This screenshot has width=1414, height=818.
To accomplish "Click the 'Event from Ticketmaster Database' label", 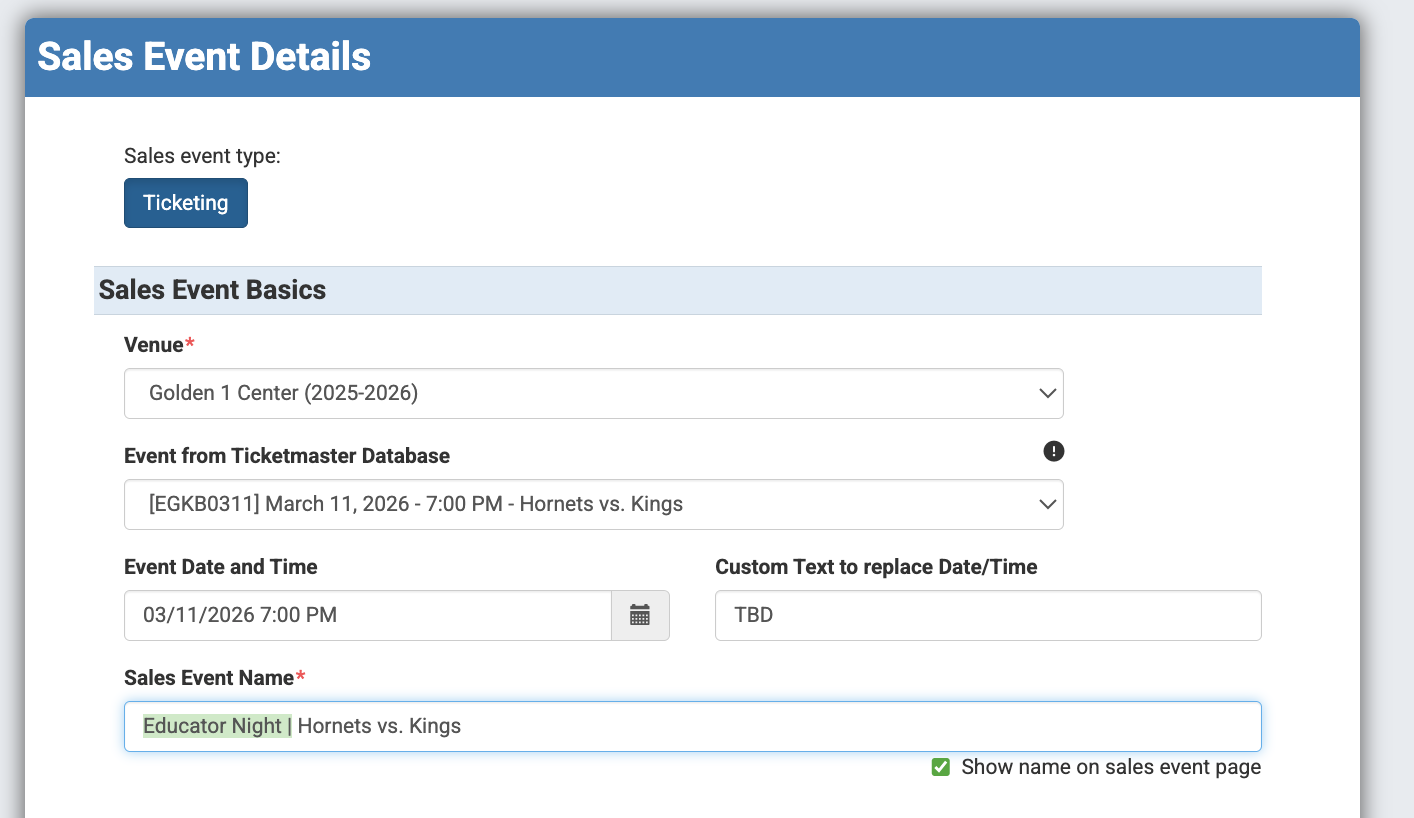I will [x=286, y=456].
